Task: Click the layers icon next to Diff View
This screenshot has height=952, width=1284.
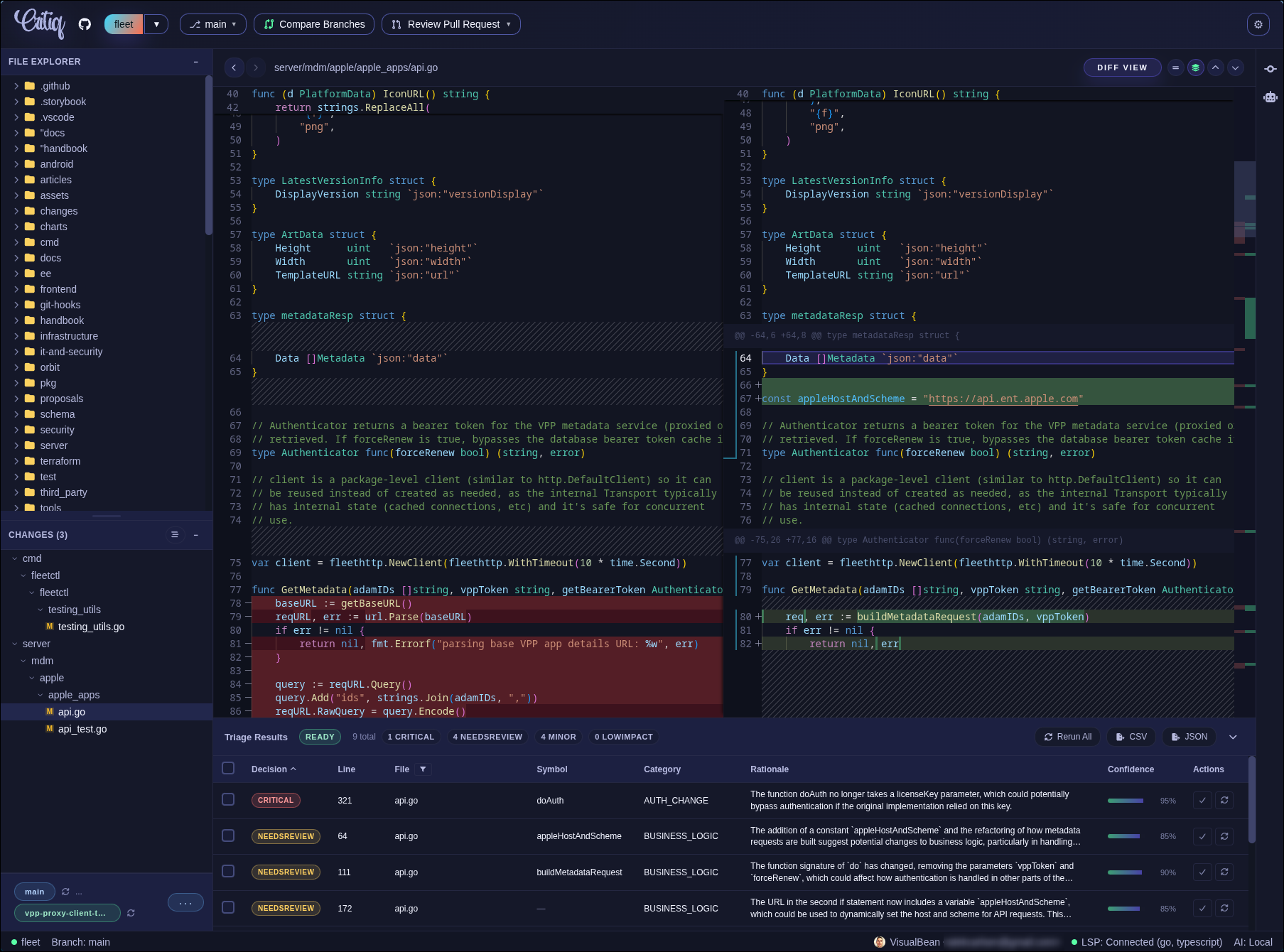Action: click(1196, 67)
